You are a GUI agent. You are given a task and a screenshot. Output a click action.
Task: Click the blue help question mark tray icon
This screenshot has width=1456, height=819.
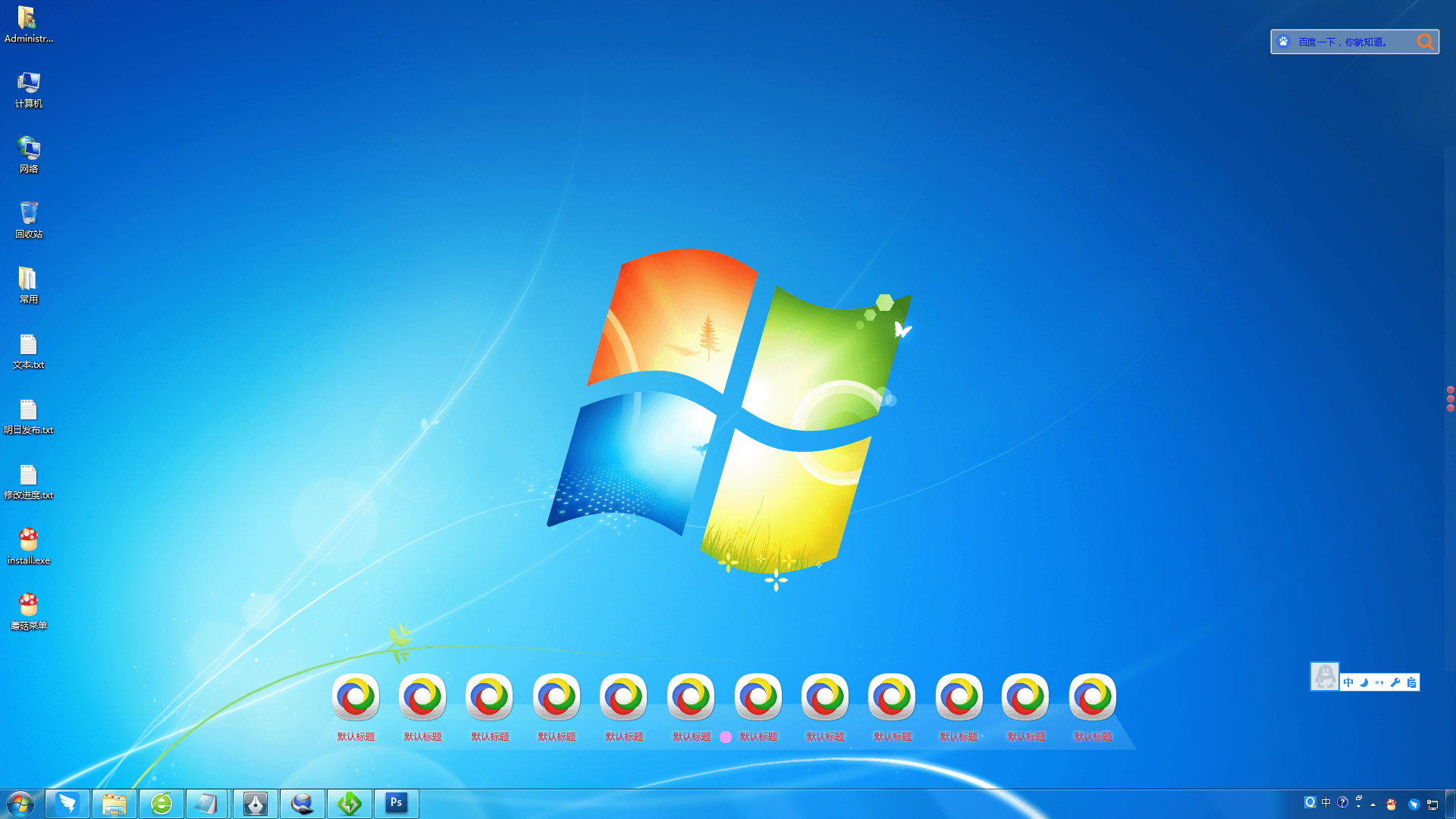1342,802
